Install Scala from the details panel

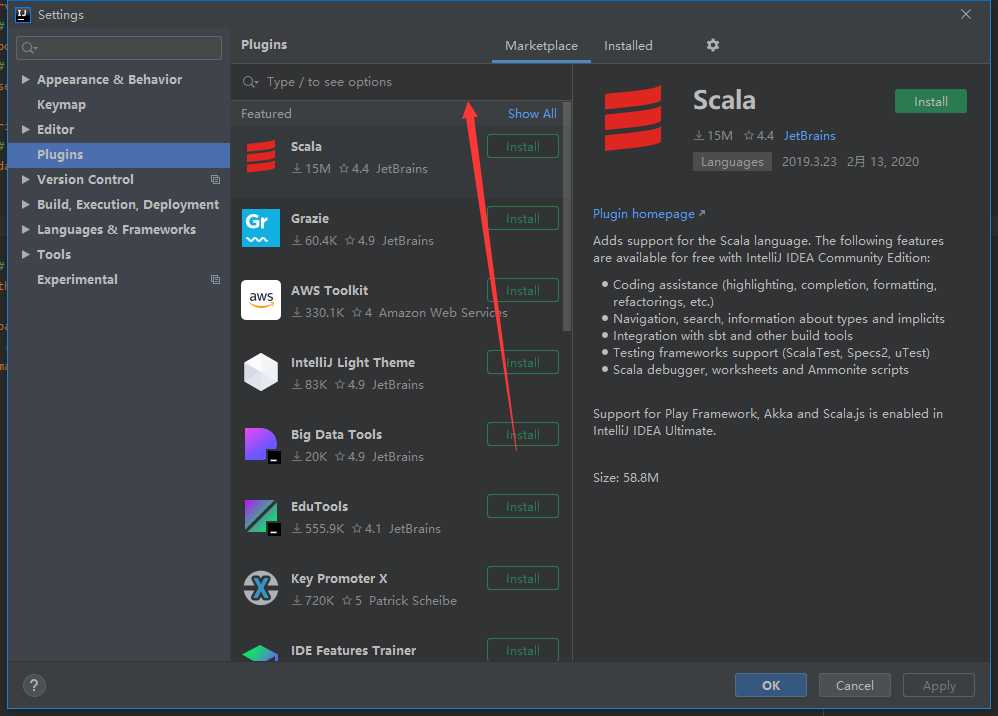(931, 101)
